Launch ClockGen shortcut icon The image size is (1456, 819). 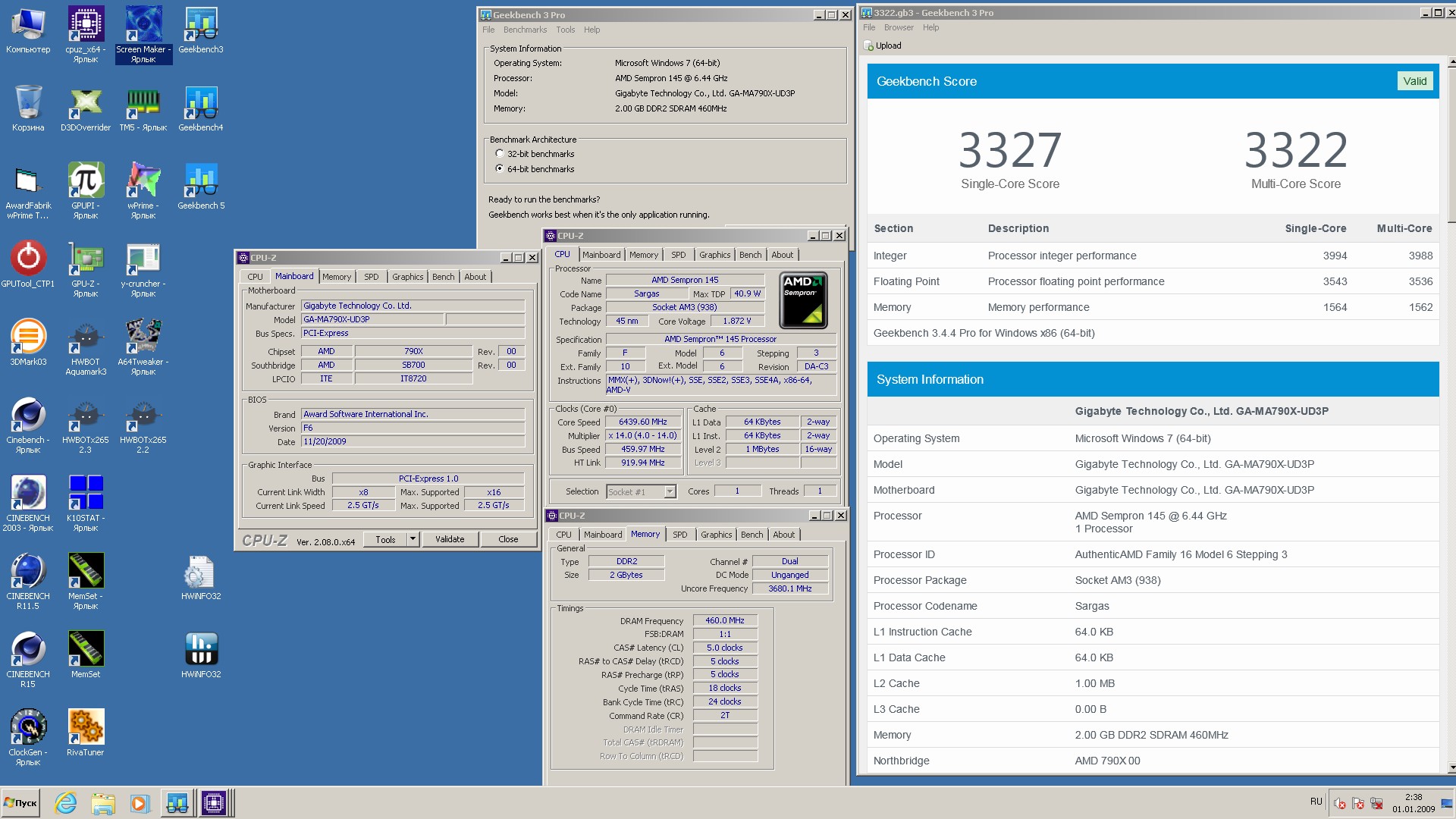[x=28, y=738]
